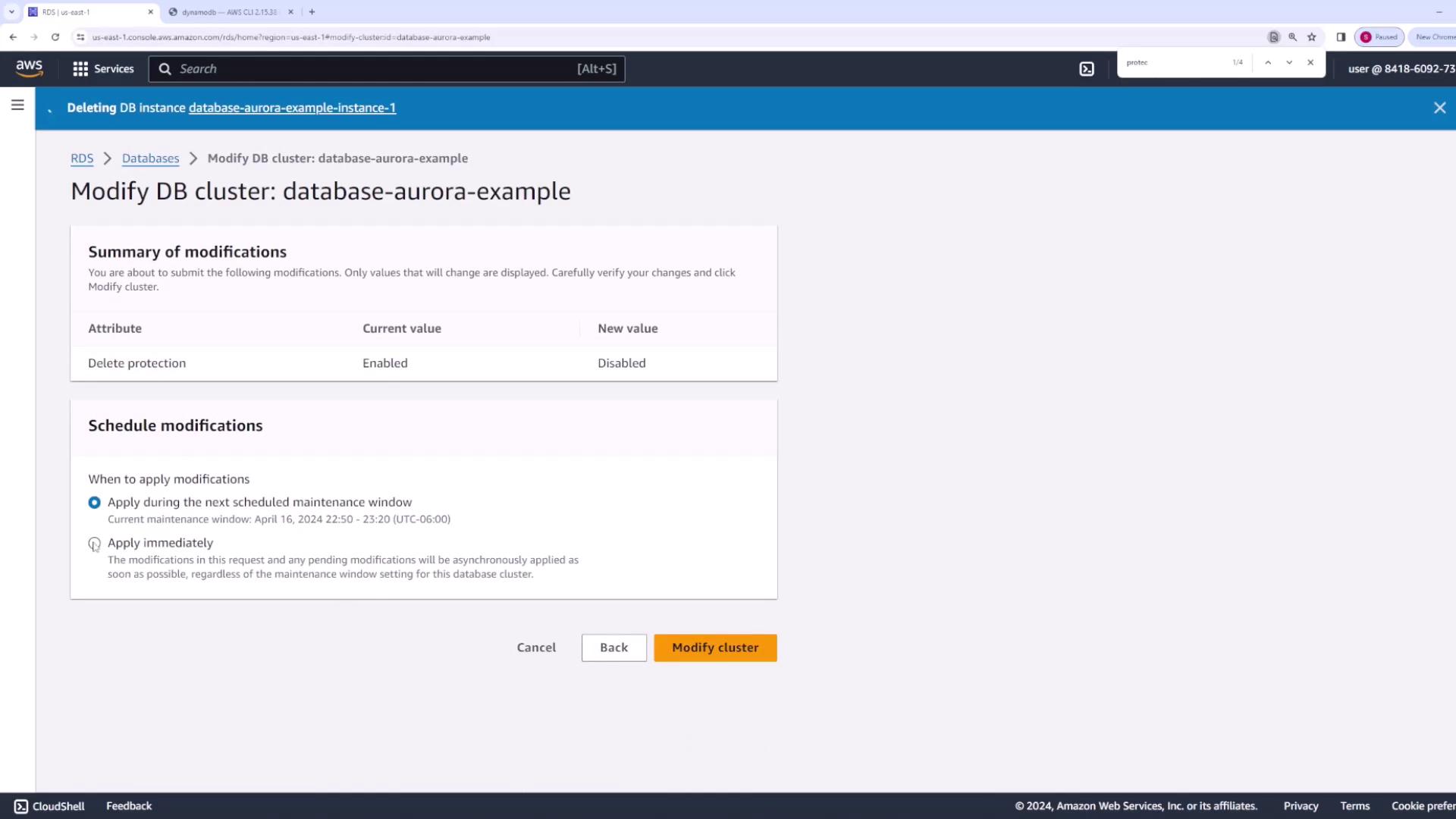Switch to the dynamodb AWS CLI tab

click(x=229, y=12)
